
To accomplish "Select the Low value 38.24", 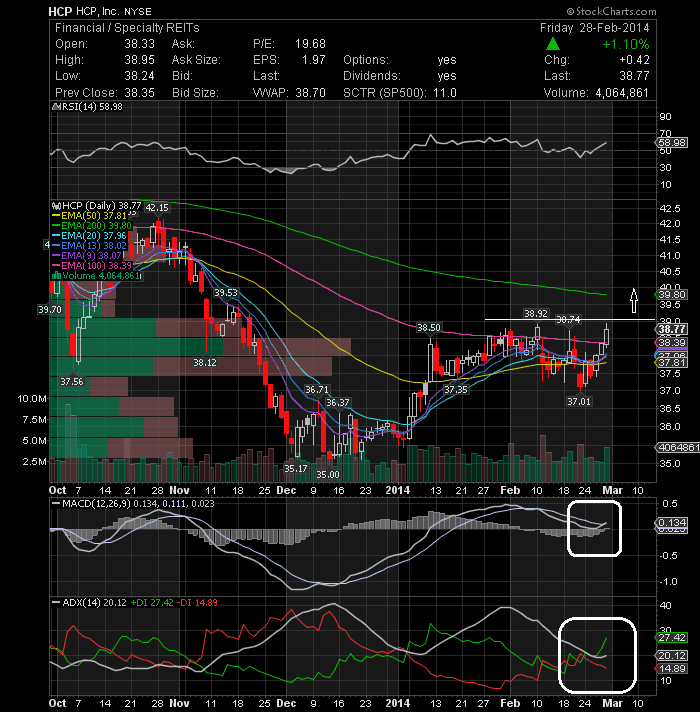I will [x=139, y=76].
